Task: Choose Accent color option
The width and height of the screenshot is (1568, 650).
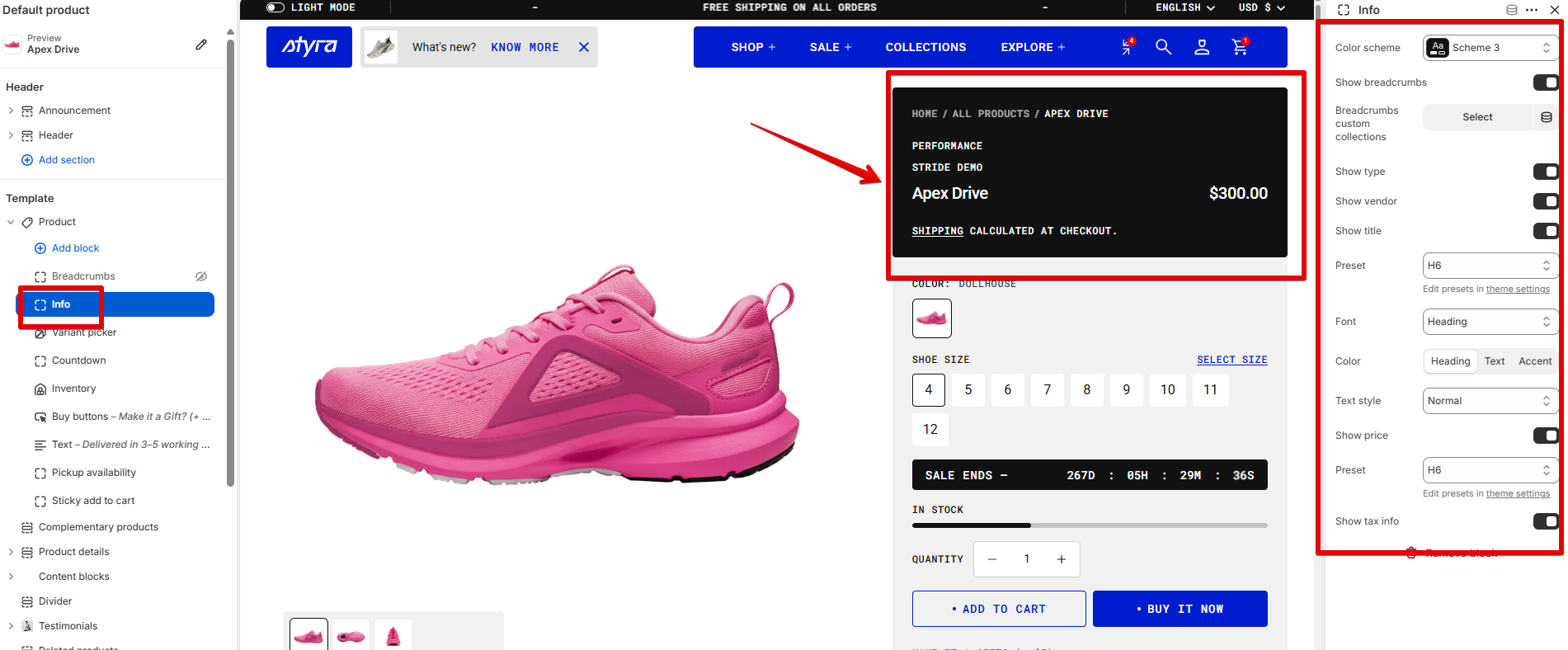Action: point(1535,361)
